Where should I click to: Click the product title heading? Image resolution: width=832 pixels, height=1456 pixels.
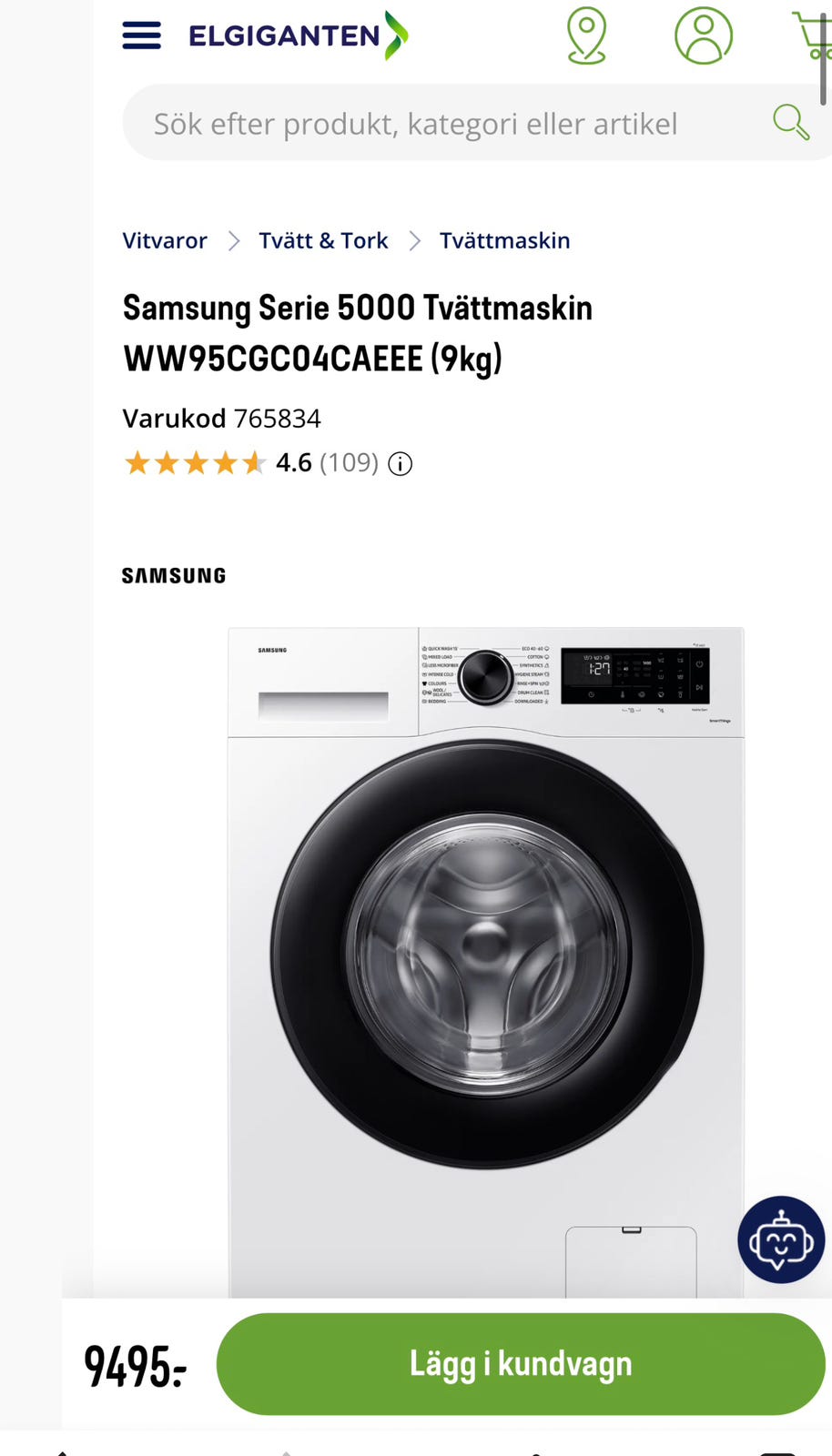(x=358, y=333)
